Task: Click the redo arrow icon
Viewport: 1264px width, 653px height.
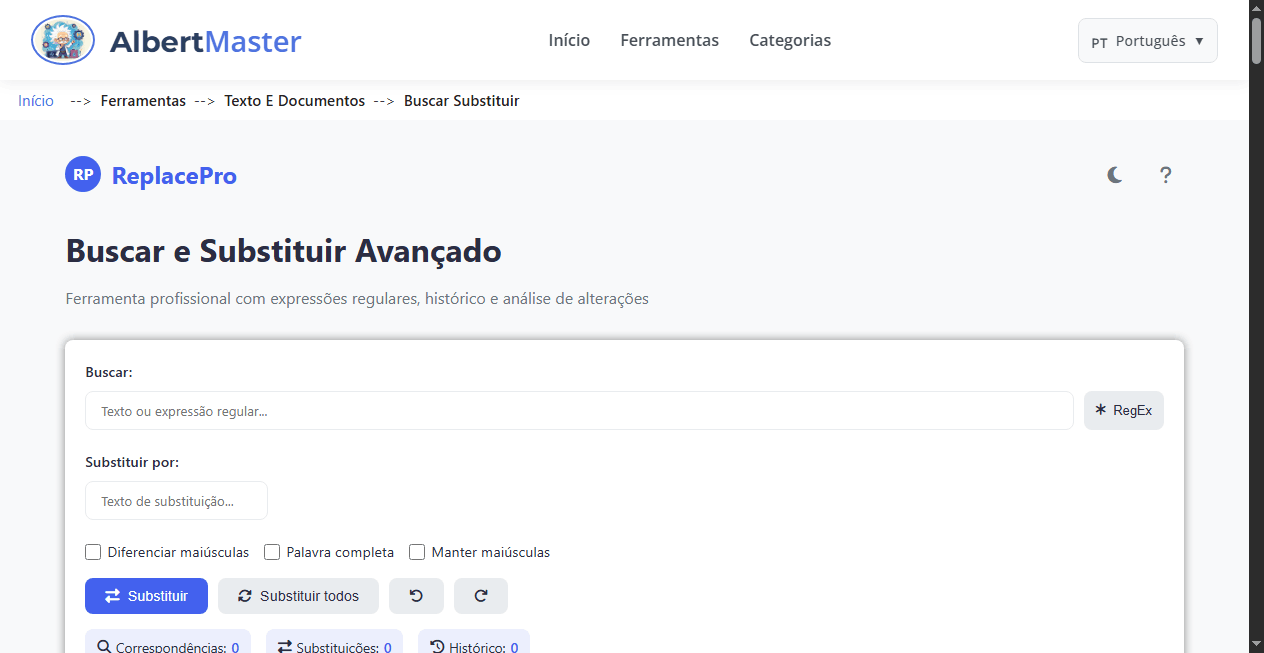Action: (x=481, y=595)
